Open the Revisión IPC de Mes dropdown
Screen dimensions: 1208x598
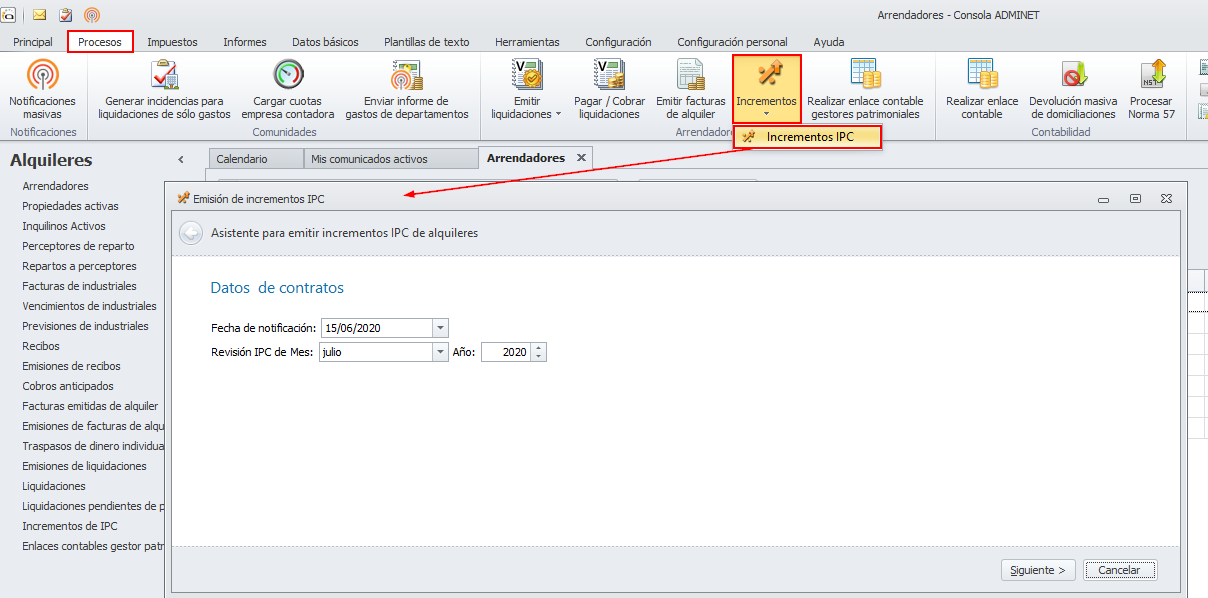(441, 352)
